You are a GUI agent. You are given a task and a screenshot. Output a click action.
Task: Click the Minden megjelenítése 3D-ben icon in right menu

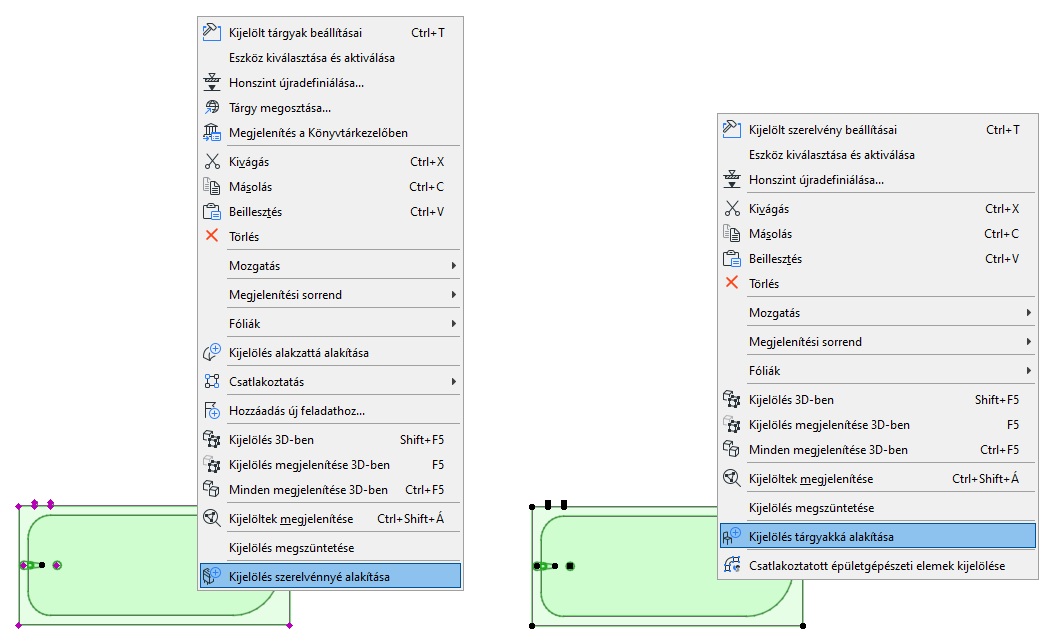(x=731, y=449)
